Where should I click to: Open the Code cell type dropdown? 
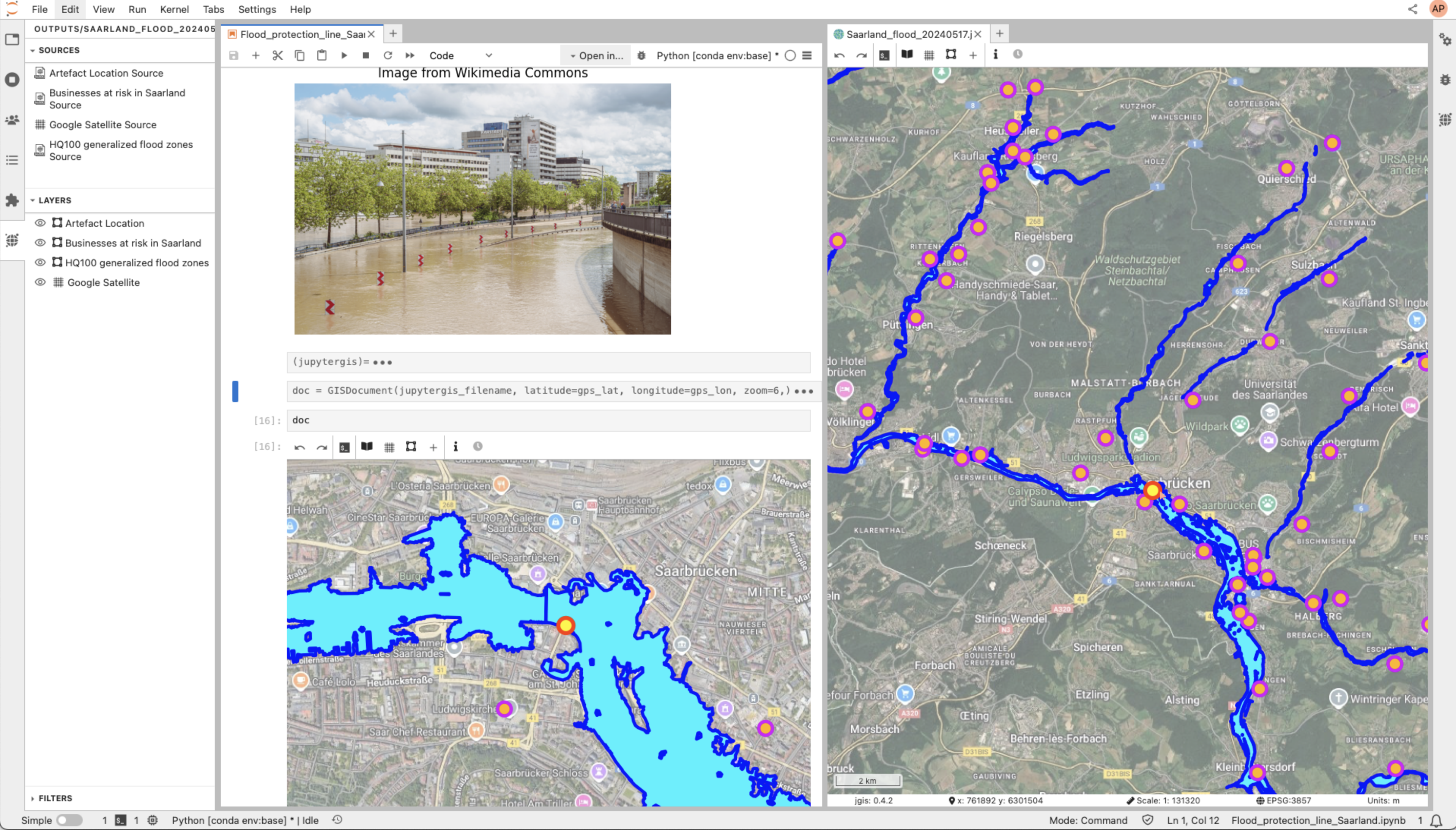460,55
